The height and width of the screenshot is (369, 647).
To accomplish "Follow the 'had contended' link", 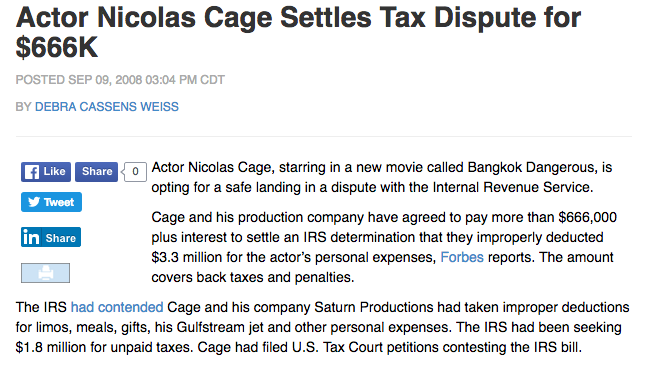I will coord(117,308).
